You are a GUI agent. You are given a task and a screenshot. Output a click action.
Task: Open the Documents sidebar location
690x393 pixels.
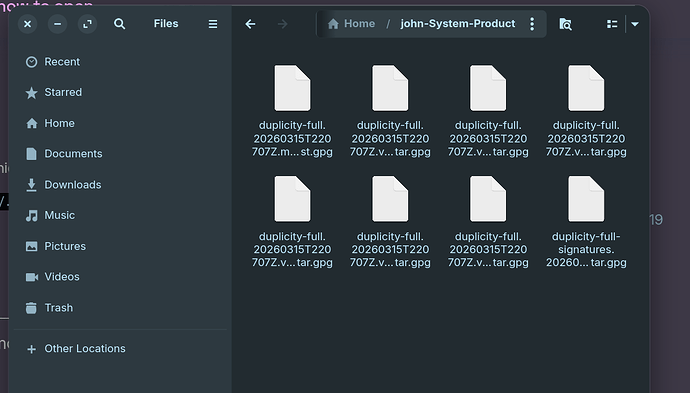(x=120, y=154)
